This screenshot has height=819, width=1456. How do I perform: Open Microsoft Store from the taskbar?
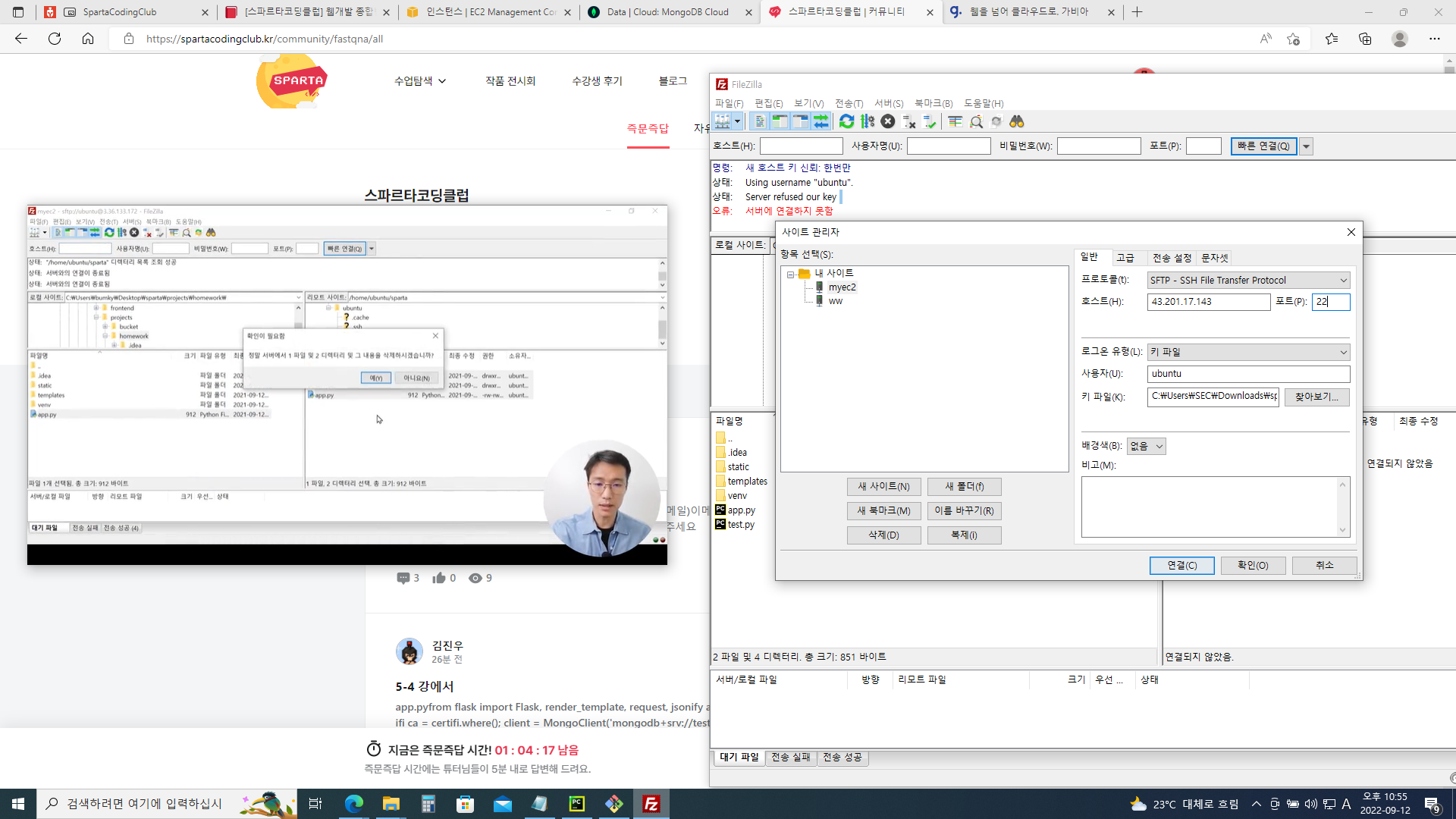[x=465, y=804]
